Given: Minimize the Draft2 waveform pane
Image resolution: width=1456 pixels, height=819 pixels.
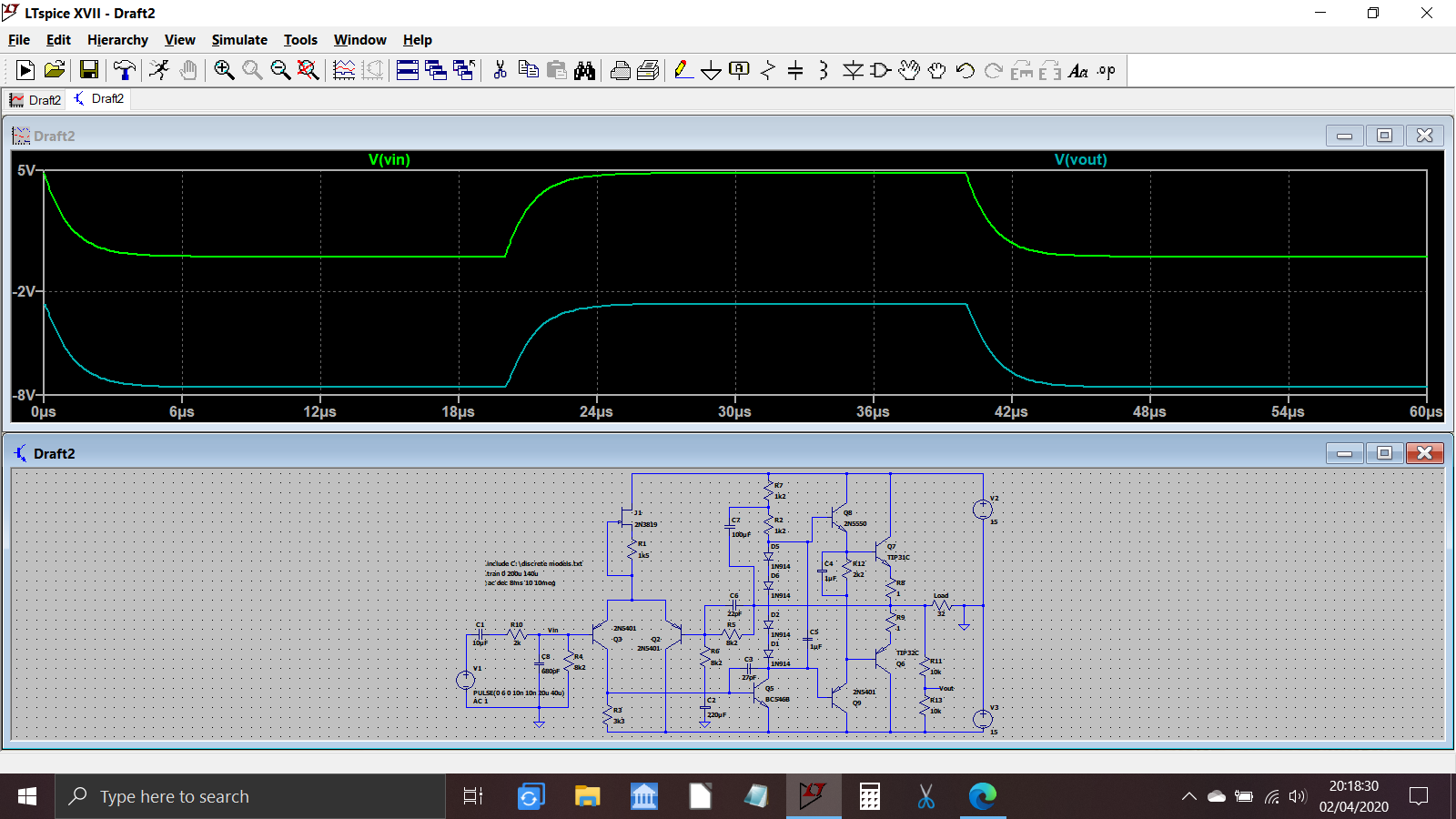Looking at the screenshot, I should 1344,136.
